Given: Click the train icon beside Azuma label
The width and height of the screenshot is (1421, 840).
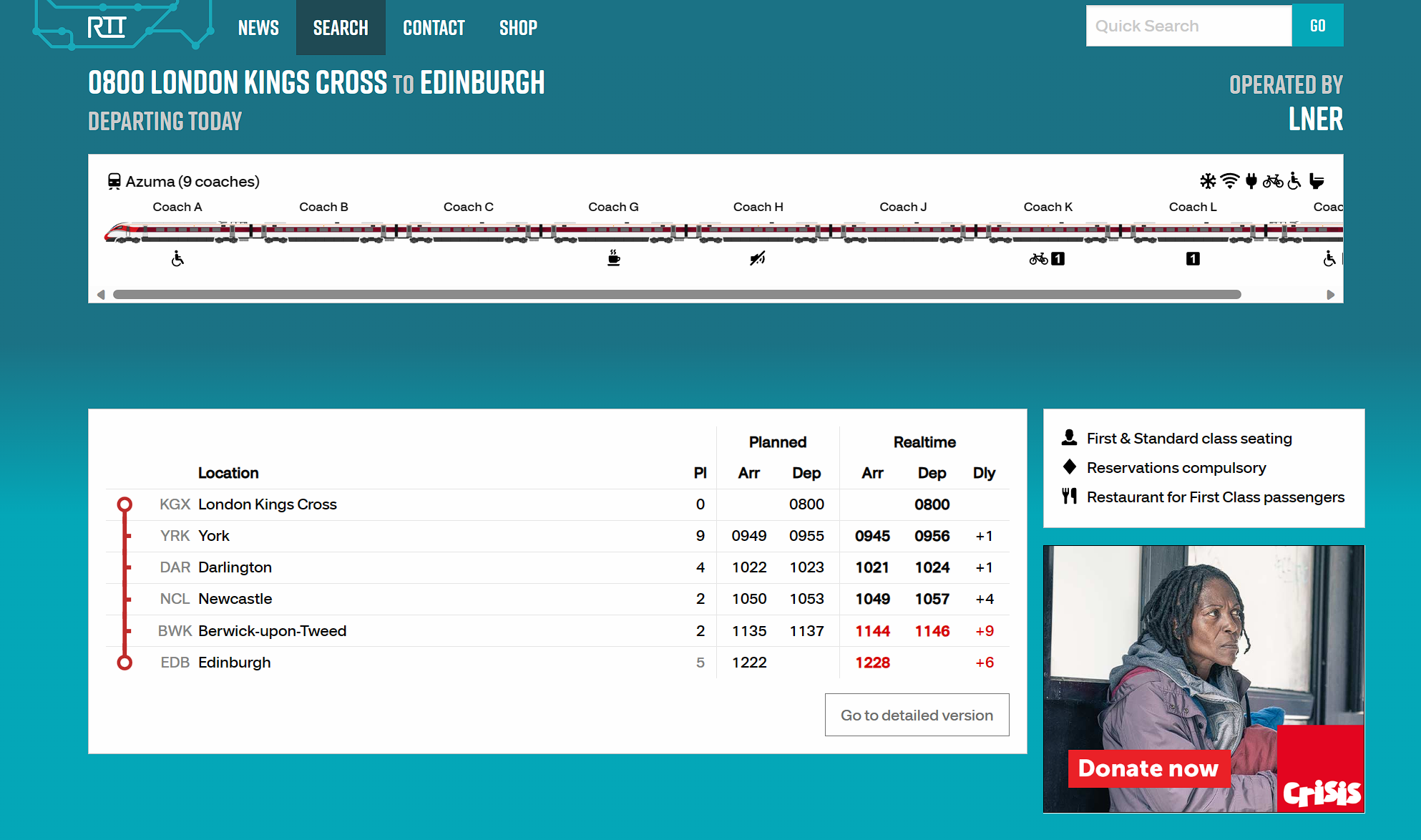Looking at the screenshot, I should tap(114, 181).
